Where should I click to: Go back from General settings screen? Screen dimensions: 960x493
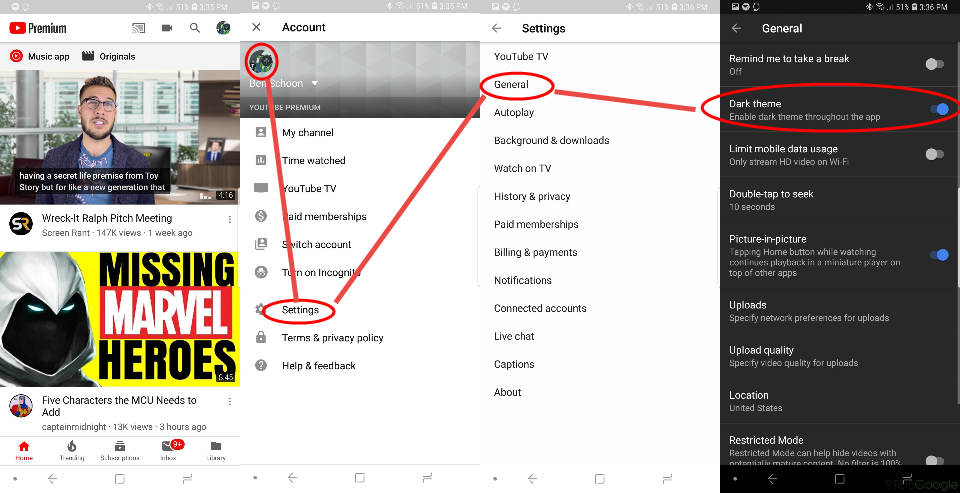point(737,28)
